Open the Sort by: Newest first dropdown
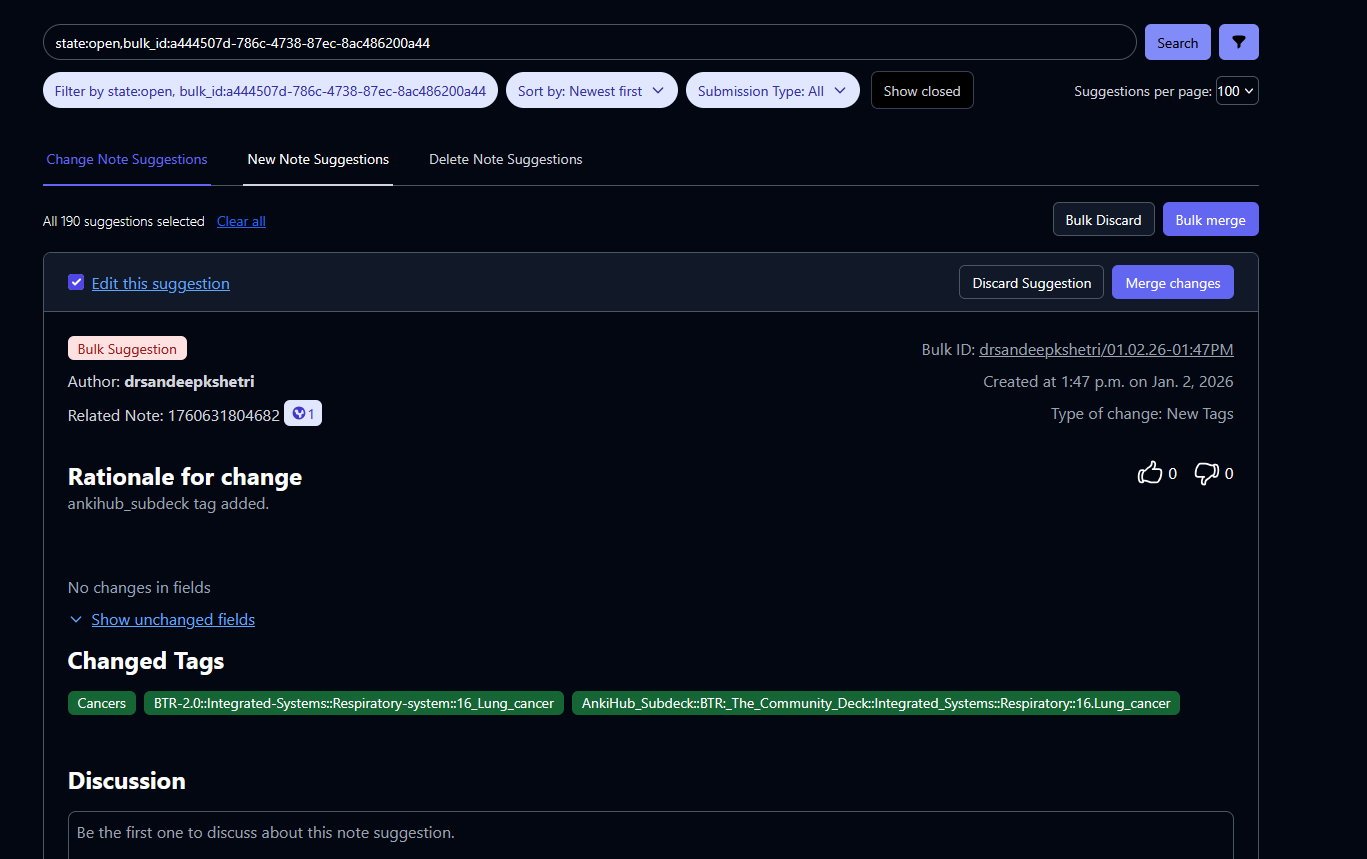The height and width of the screenshot is (859, 1367). tap(591, 91)
